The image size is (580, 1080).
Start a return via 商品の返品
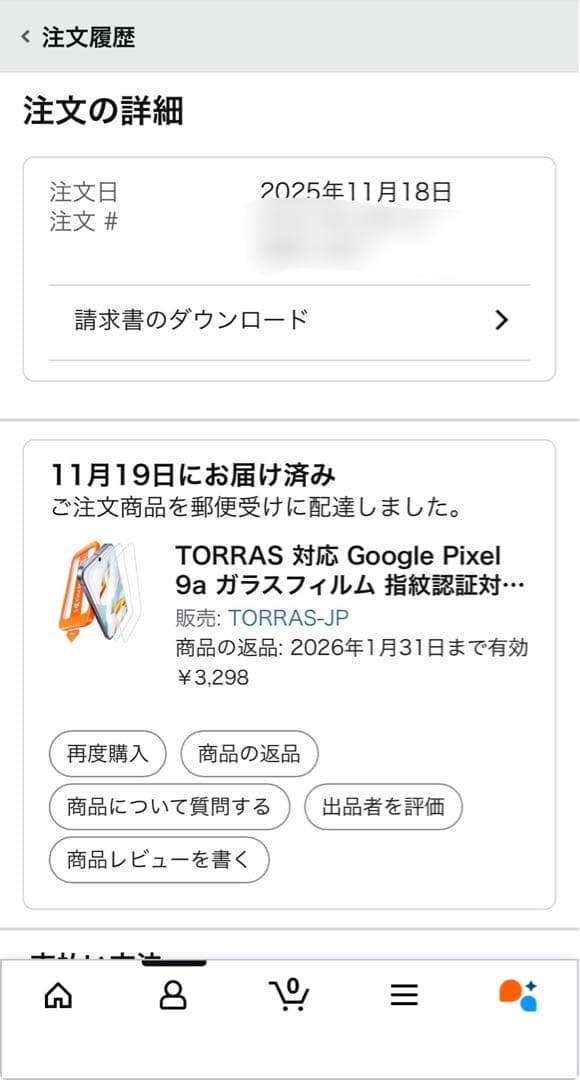[249, 754]
